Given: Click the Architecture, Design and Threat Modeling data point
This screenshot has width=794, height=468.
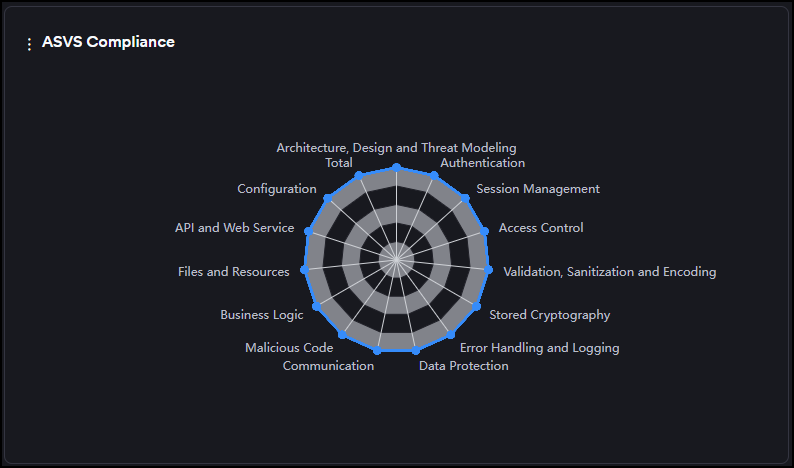Looking at the screenshot, I should coord(397,167).
